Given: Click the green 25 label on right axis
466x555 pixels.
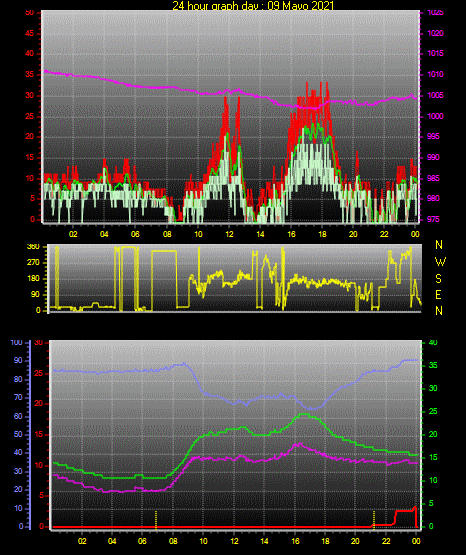Looking at the screenshot, I should point(433,411).
